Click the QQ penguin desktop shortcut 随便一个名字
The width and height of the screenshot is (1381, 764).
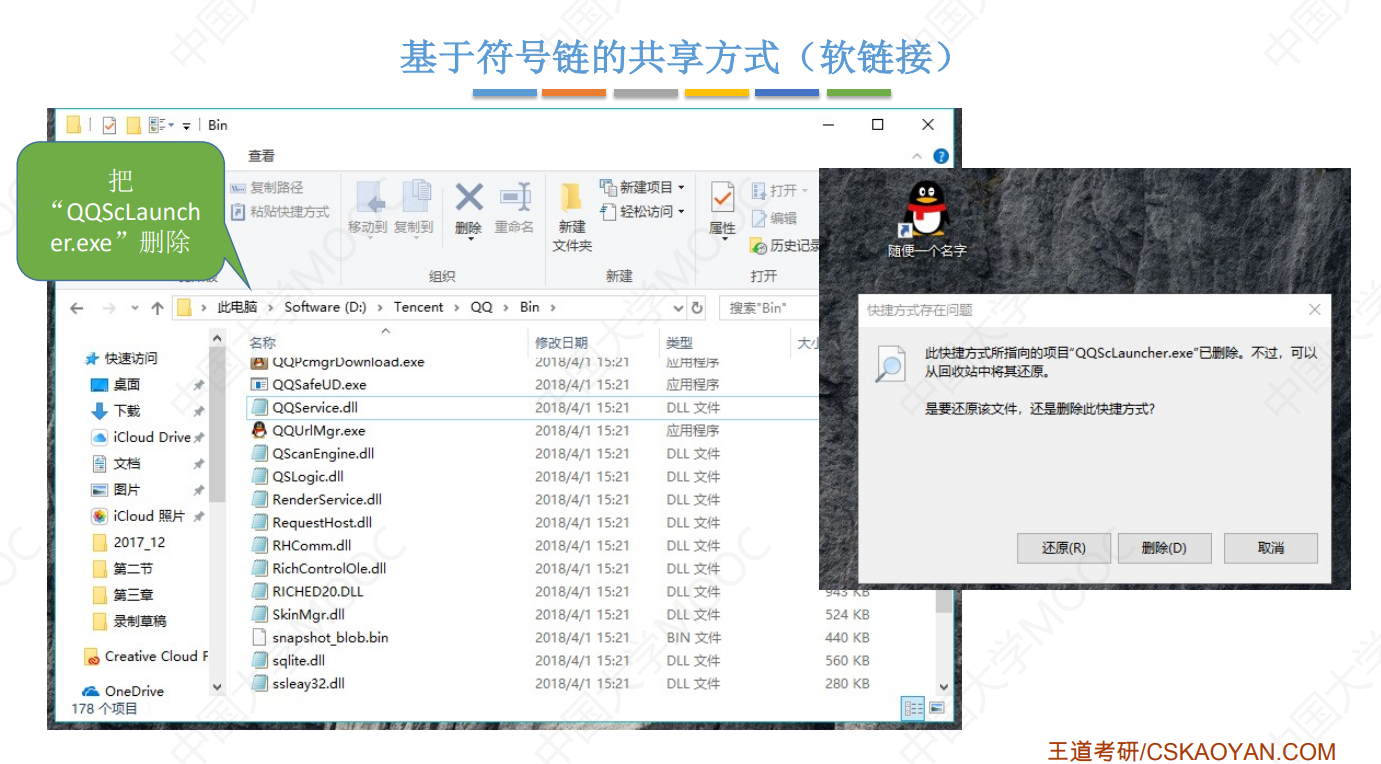(x=927, y=220)
